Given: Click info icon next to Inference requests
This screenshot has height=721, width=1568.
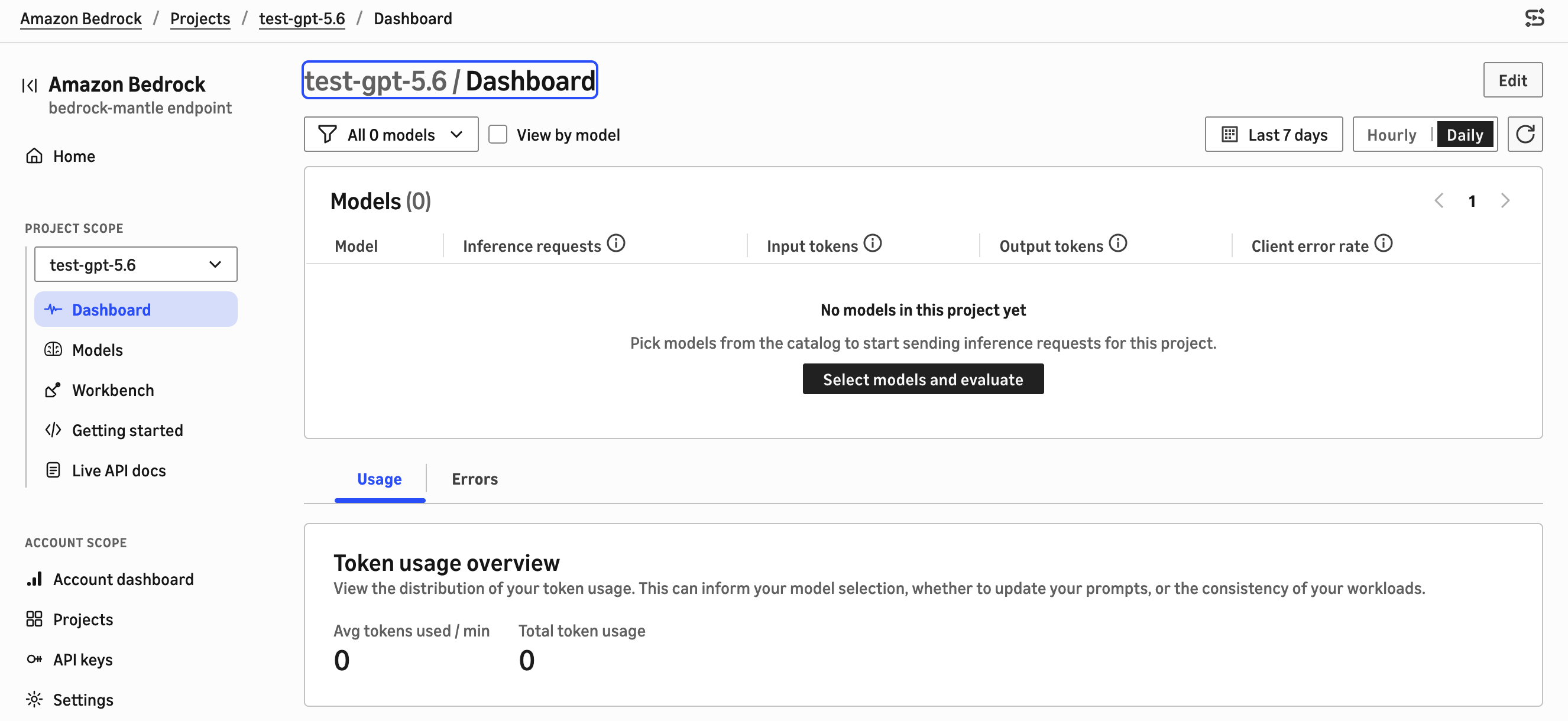Looking at the screenshot, I should (616, 243).
